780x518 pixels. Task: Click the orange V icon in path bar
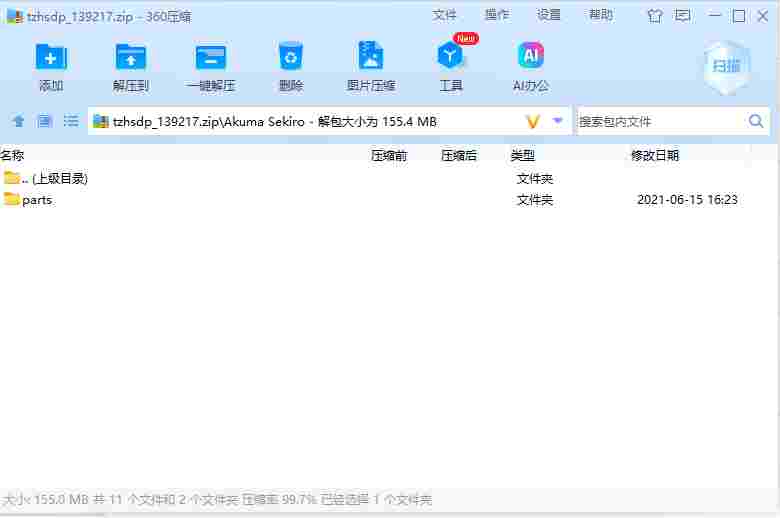(x=533, y=121)
